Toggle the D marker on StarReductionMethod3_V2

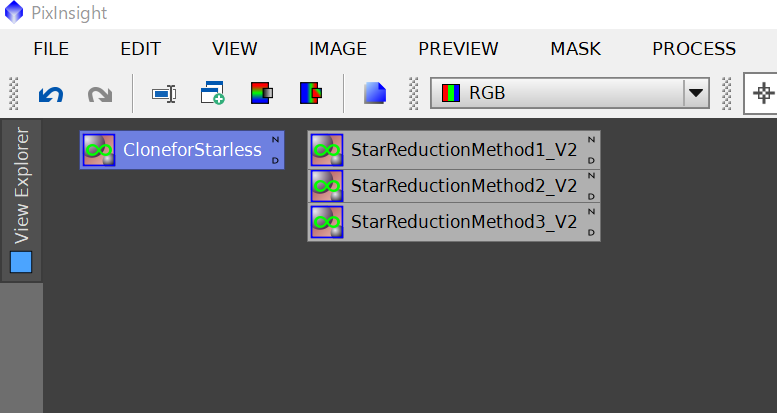click(591, 232)
